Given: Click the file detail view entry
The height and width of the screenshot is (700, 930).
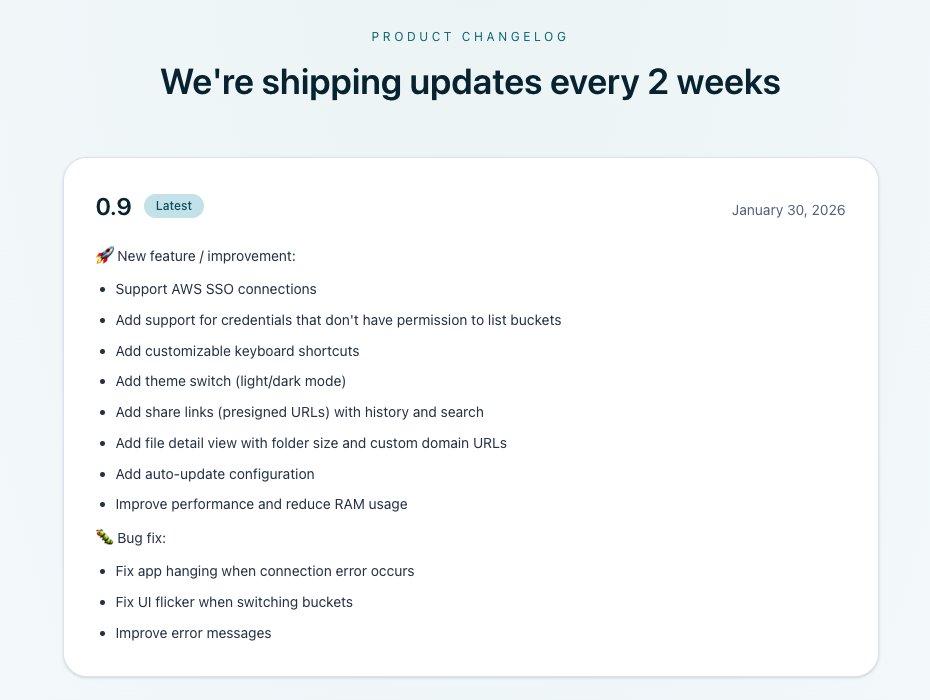Looking at the screenshot, I should 311,443.
